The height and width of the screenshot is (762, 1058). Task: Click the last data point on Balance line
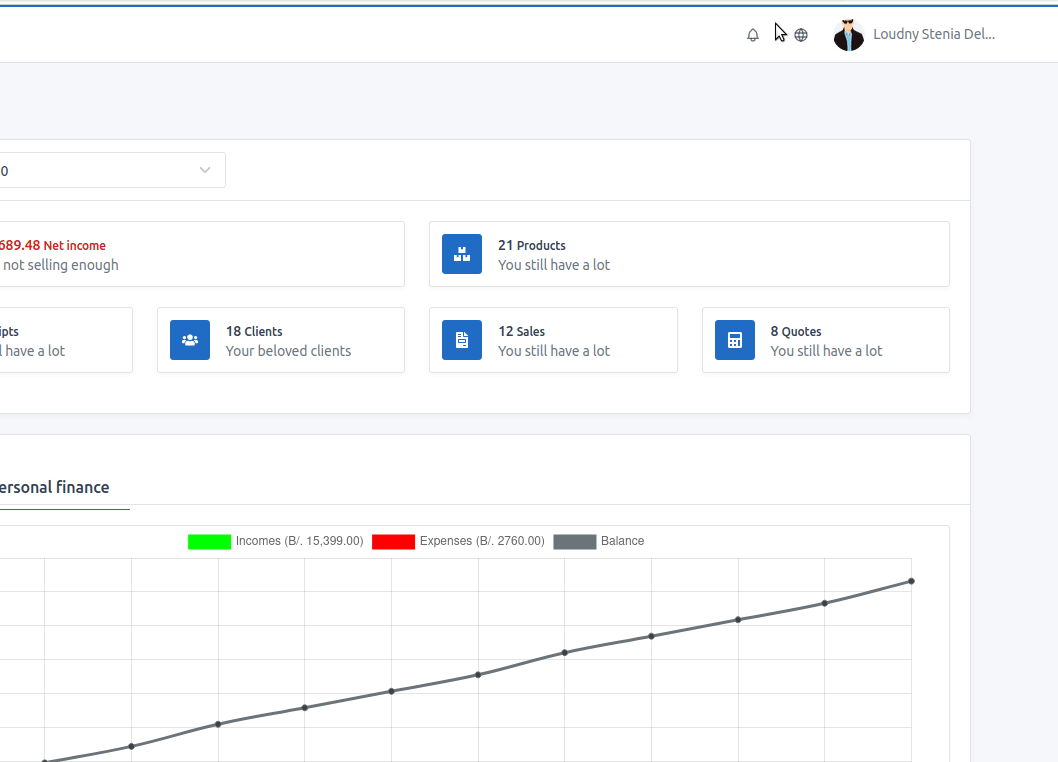(x=911, y=581)
